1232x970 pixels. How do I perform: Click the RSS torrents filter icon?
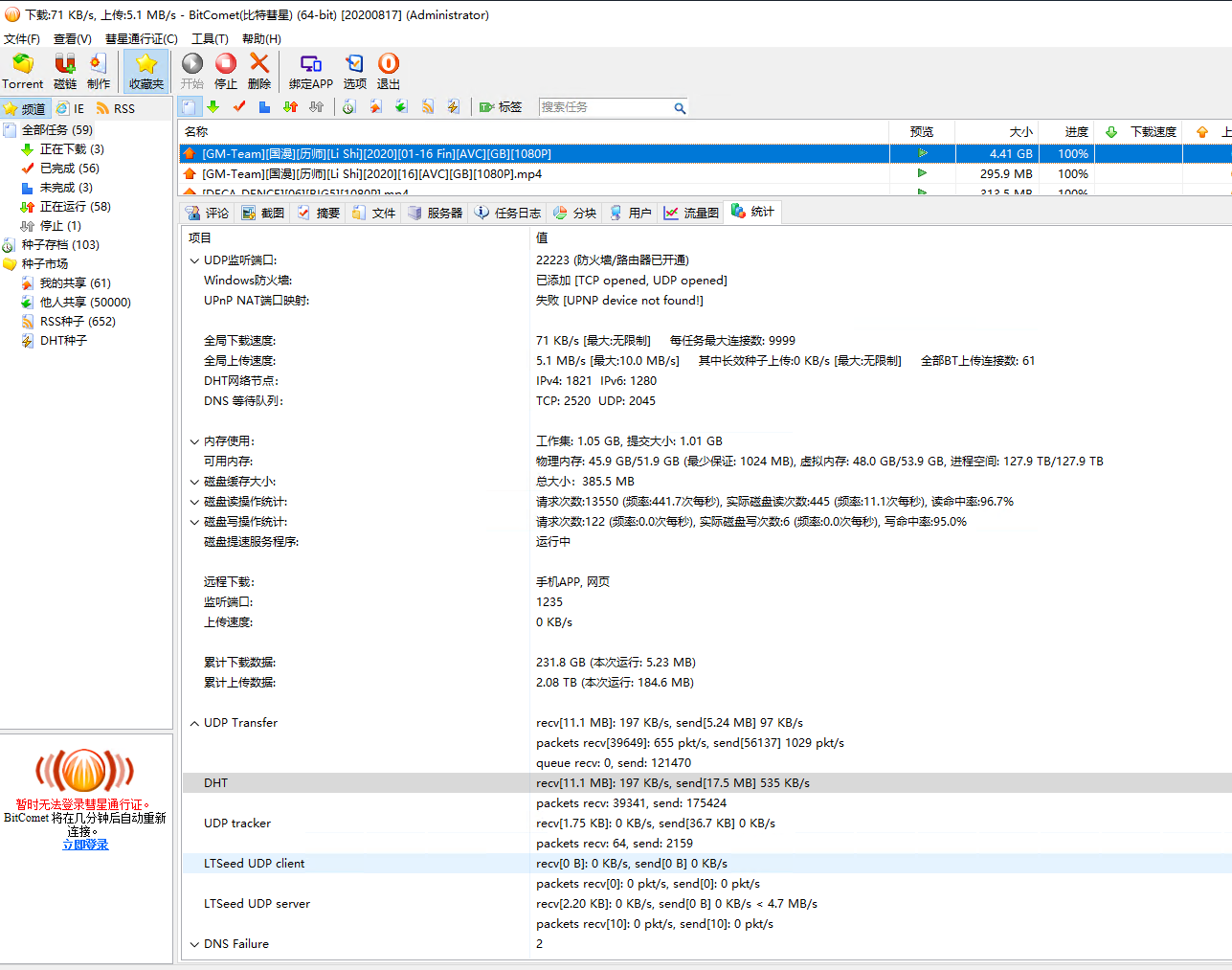428,107
